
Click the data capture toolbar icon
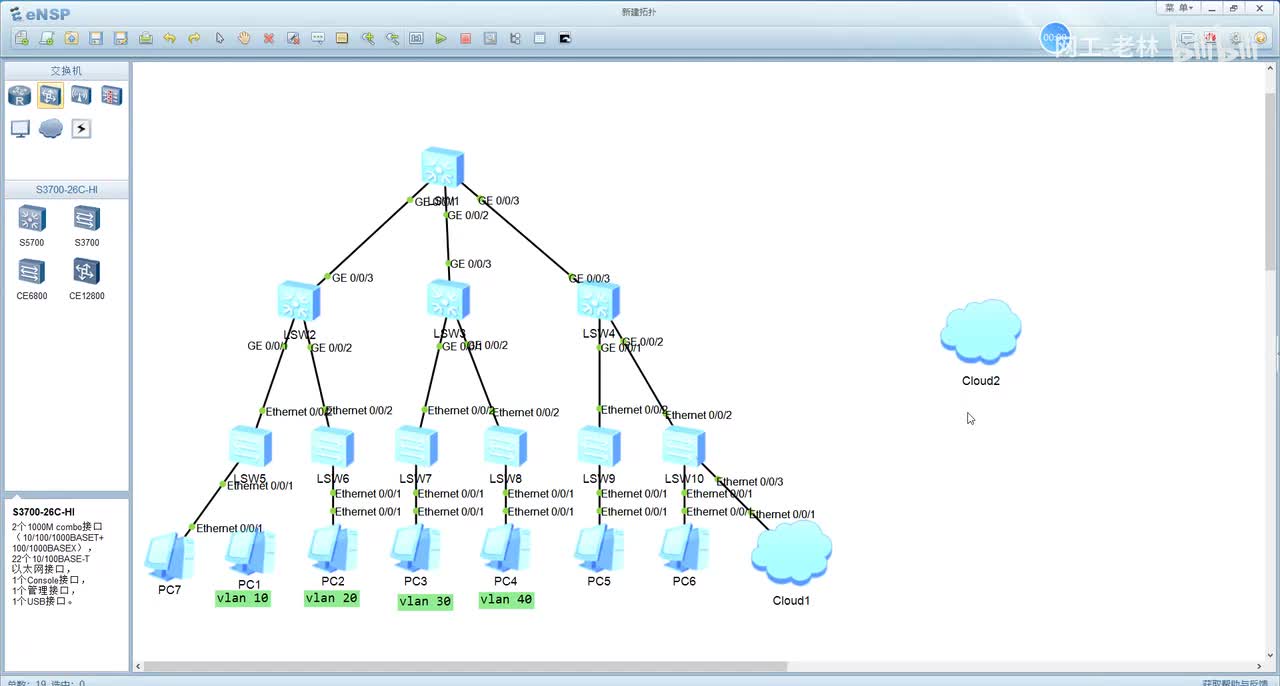click(x=490, y=38)
